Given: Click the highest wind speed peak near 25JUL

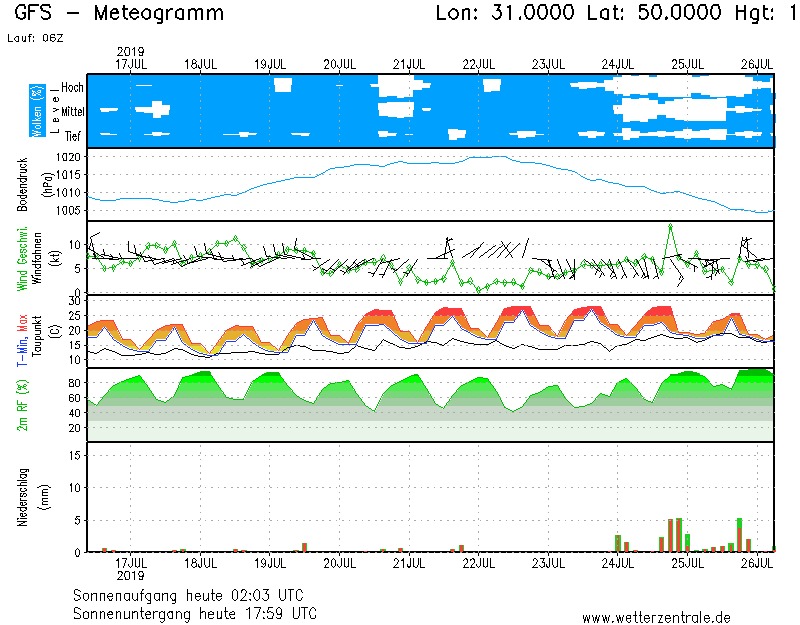Looking at the screenshot, I should click(670, 225).
